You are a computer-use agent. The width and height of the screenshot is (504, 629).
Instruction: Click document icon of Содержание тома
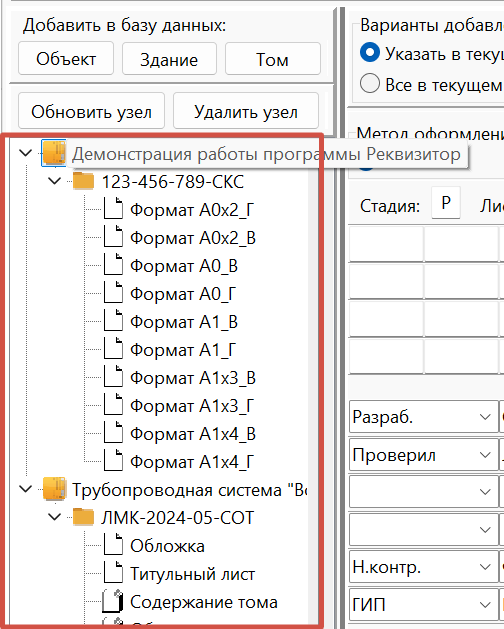(x=113, y=601)
